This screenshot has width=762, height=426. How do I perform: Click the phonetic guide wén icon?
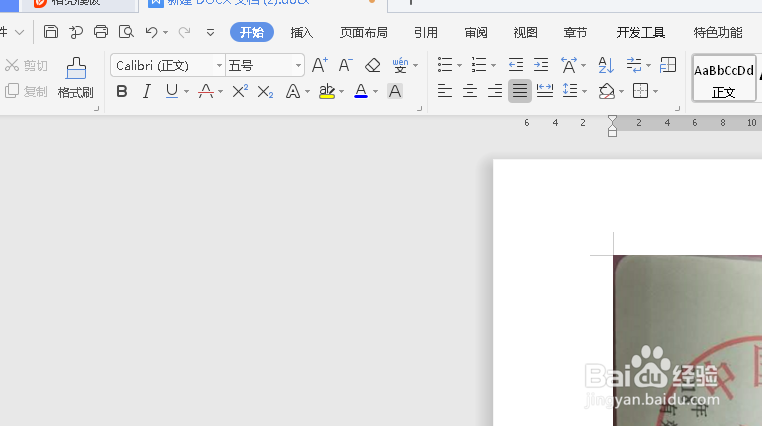(400, 65)
